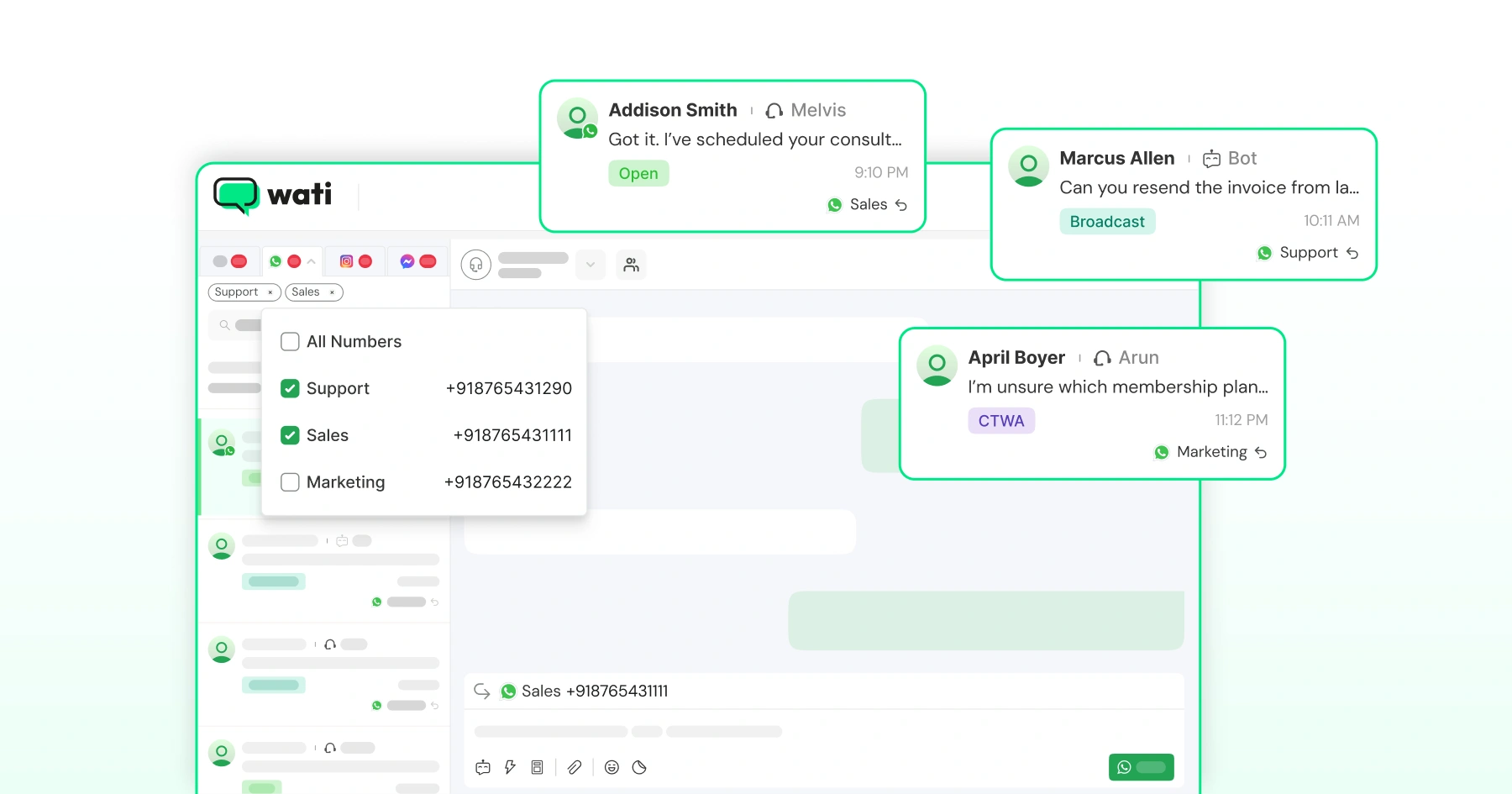Click the Open status badge
1512x794 pixels.
(x=638, y=174)
